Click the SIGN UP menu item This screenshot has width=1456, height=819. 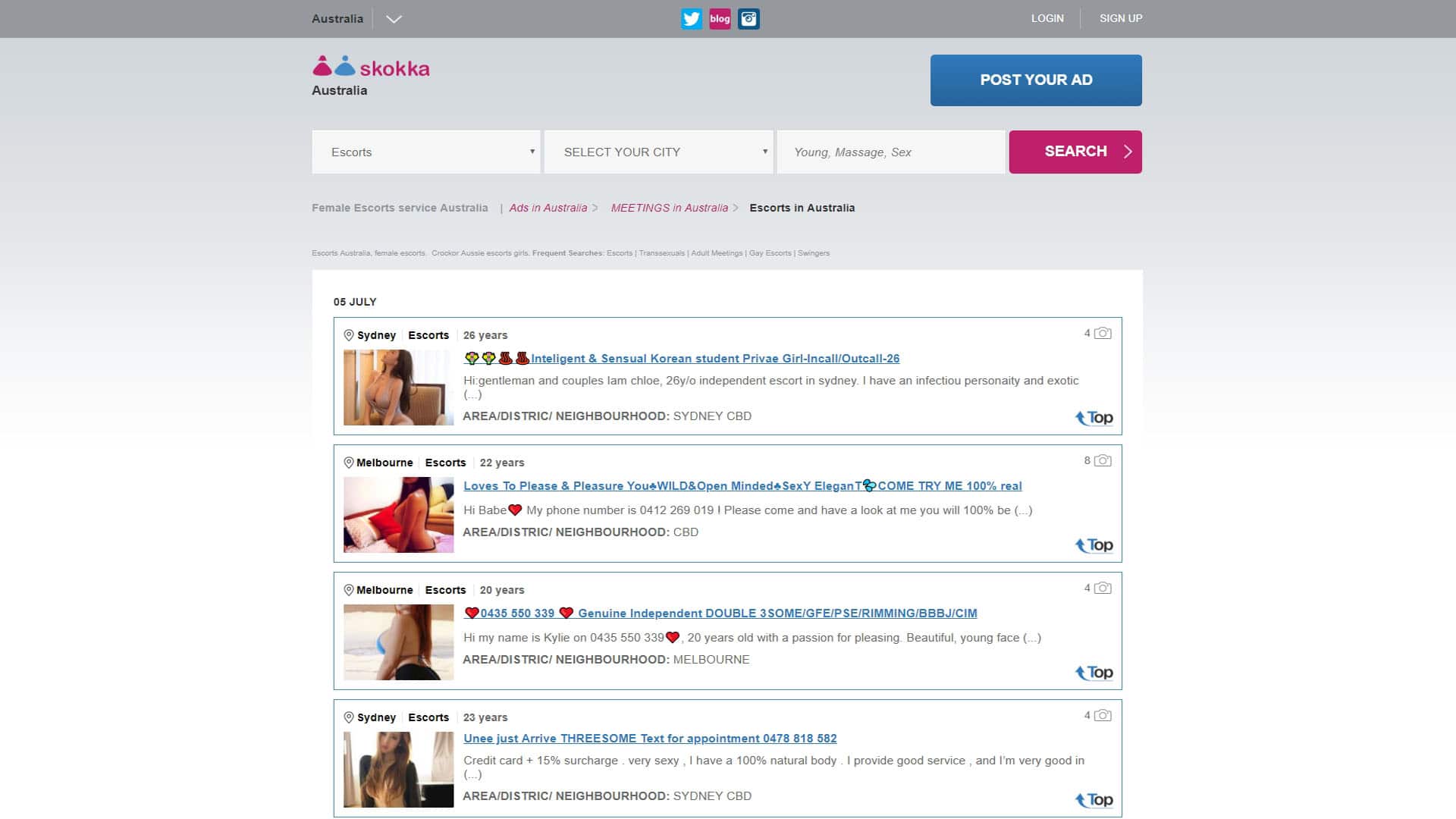1120,18
